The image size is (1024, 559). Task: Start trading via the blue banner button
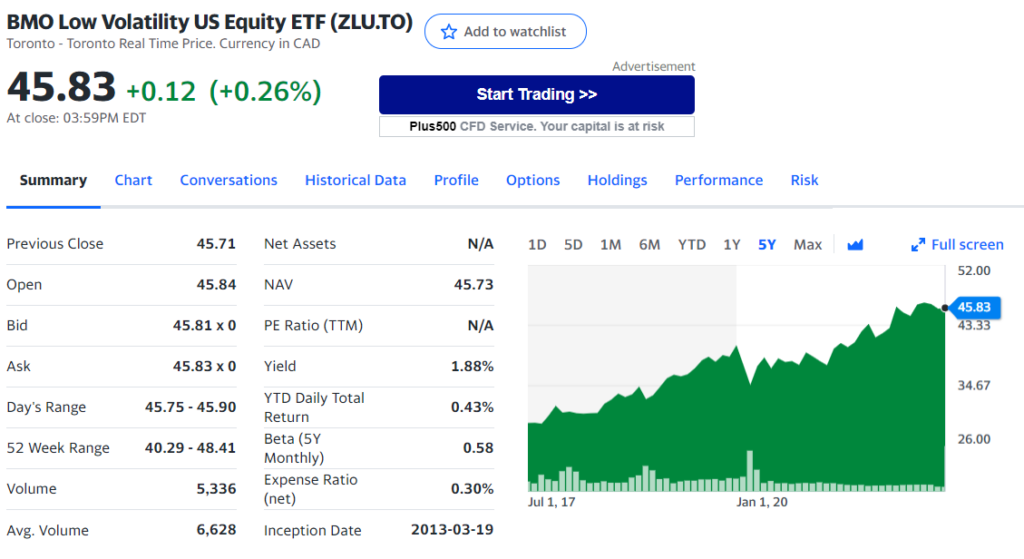tap(536, 95)
